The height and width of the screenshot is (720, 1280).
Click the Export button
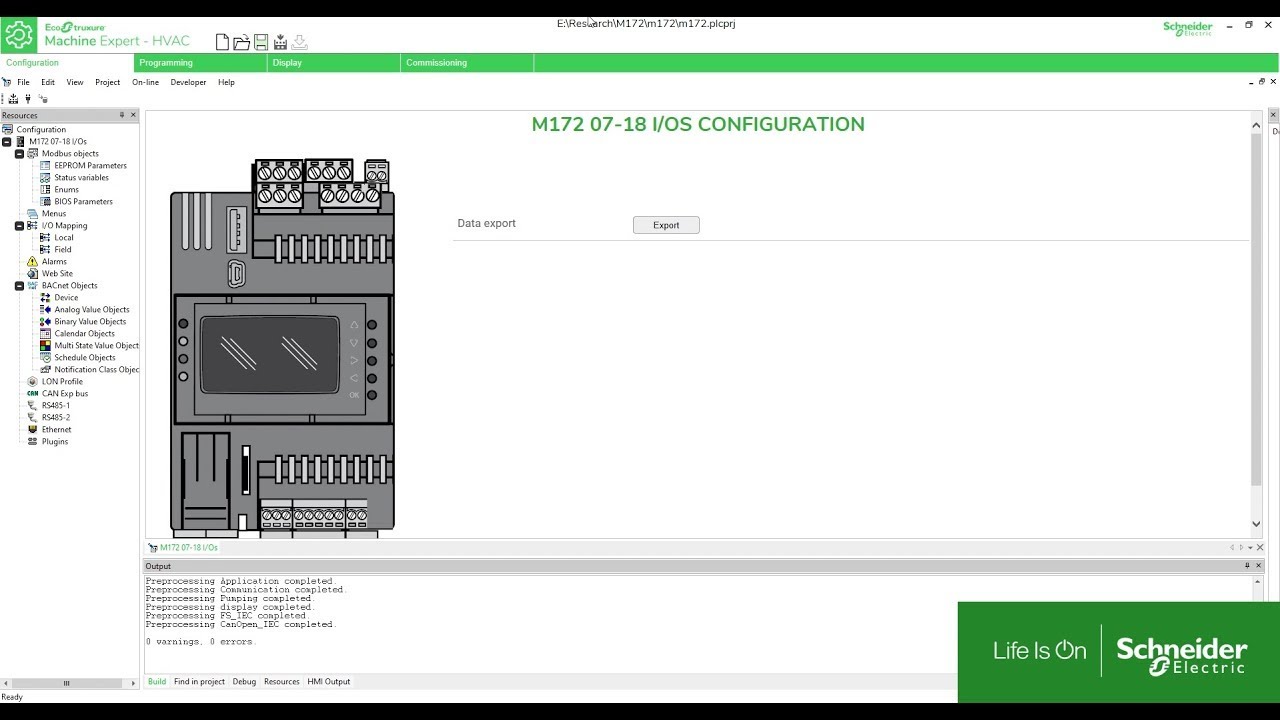point(666,226)
